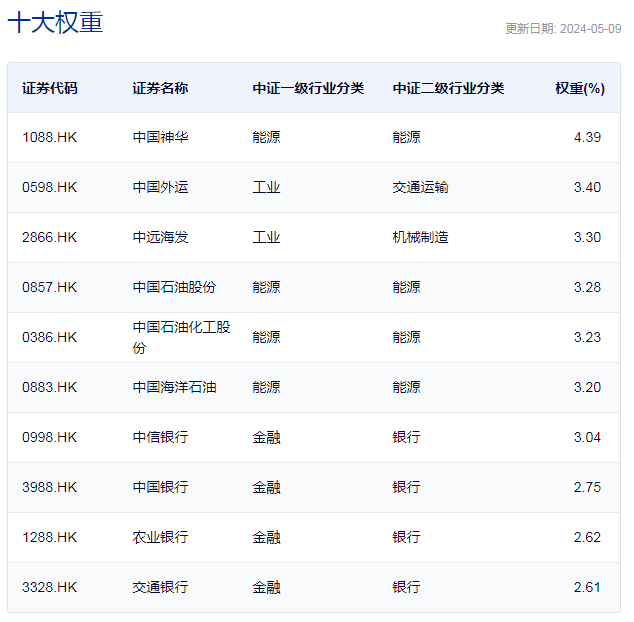Image resolution: width=634 pixels, height=622 pixels.
Task: Click stock code 0857.HK
Action: (x=49, y=288)
